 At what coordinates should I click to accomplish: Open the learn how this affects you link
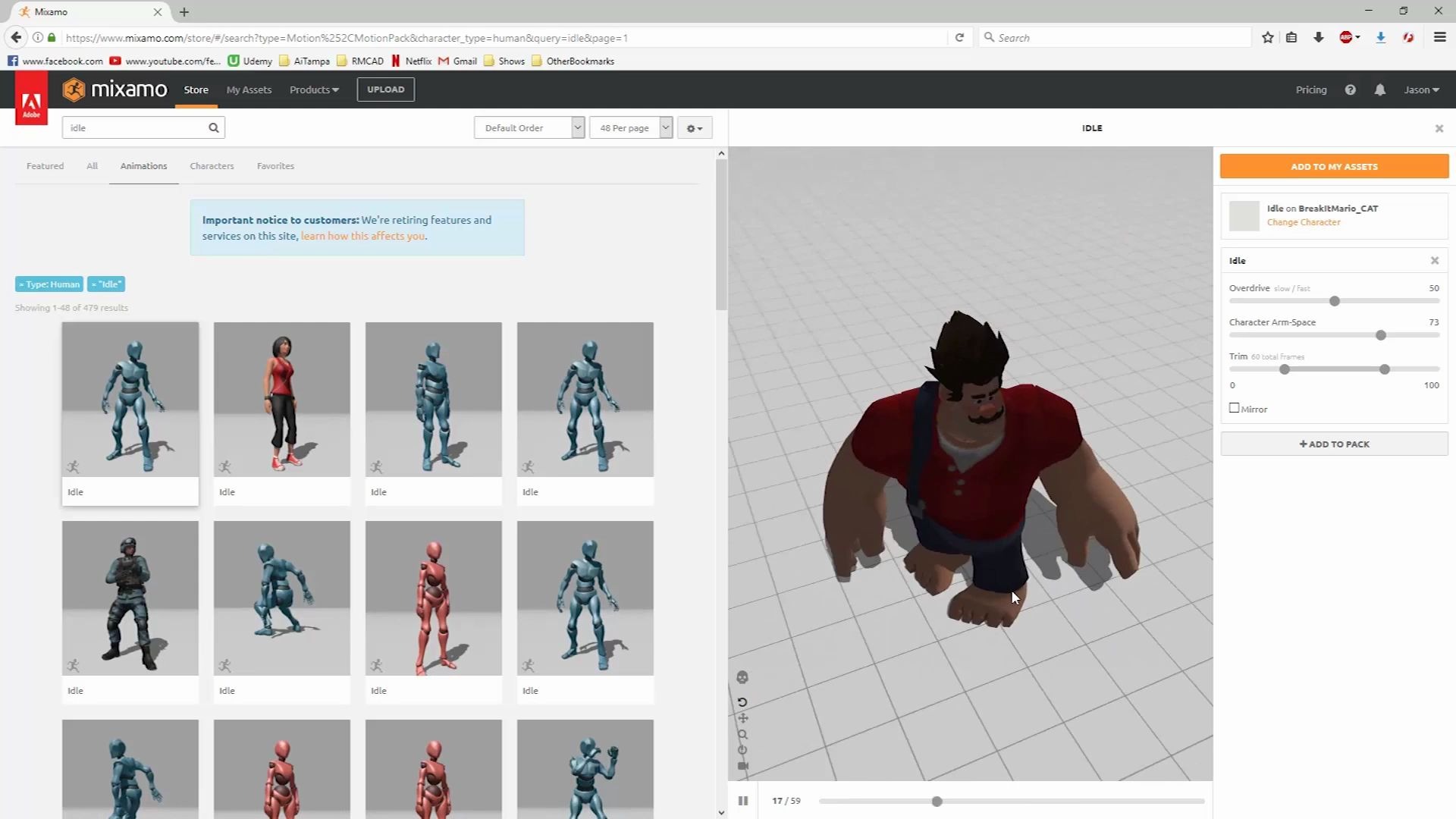362,236
